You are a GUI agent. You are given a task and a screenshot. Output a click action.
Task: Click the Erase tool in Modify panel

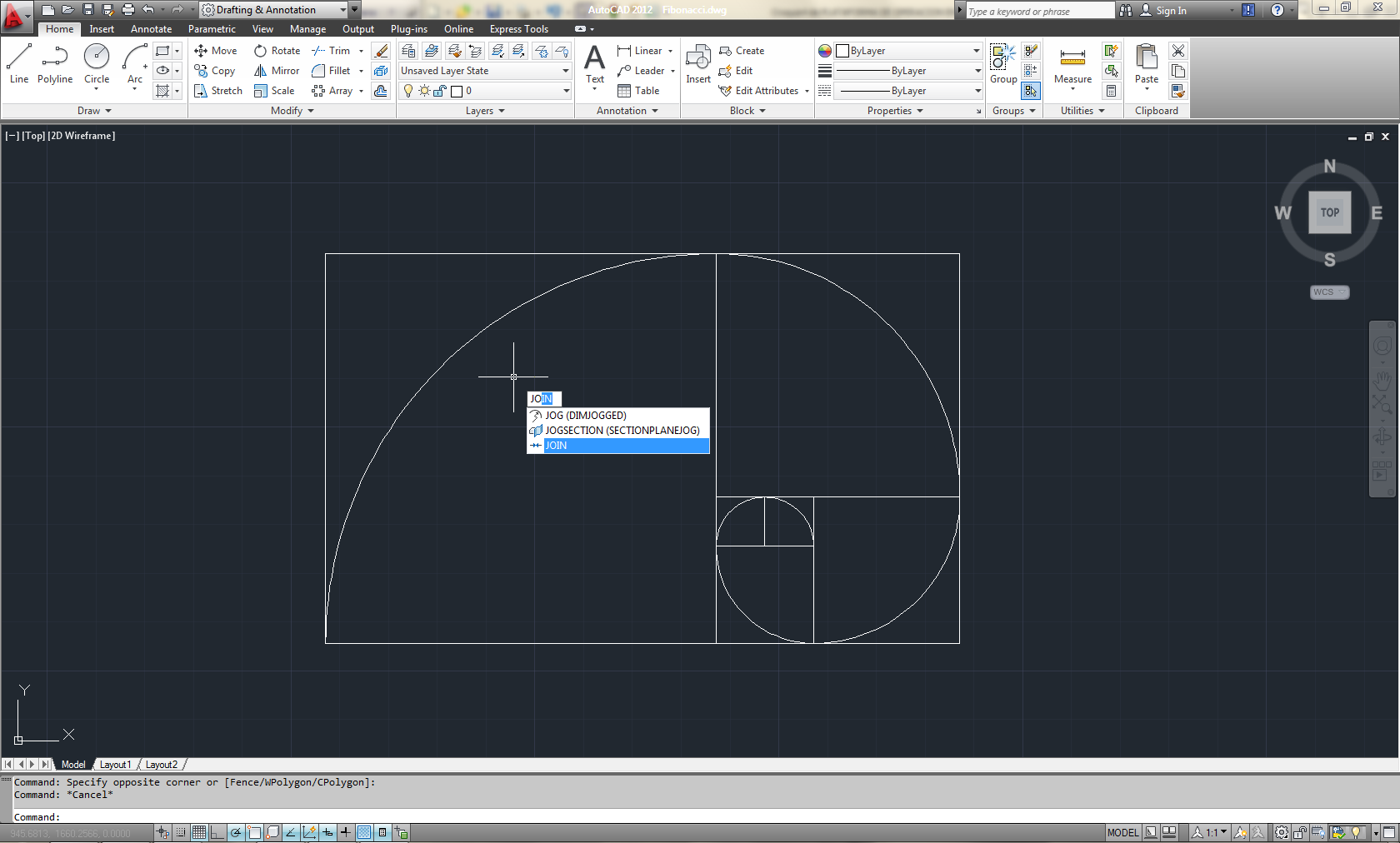coord(381,51)
